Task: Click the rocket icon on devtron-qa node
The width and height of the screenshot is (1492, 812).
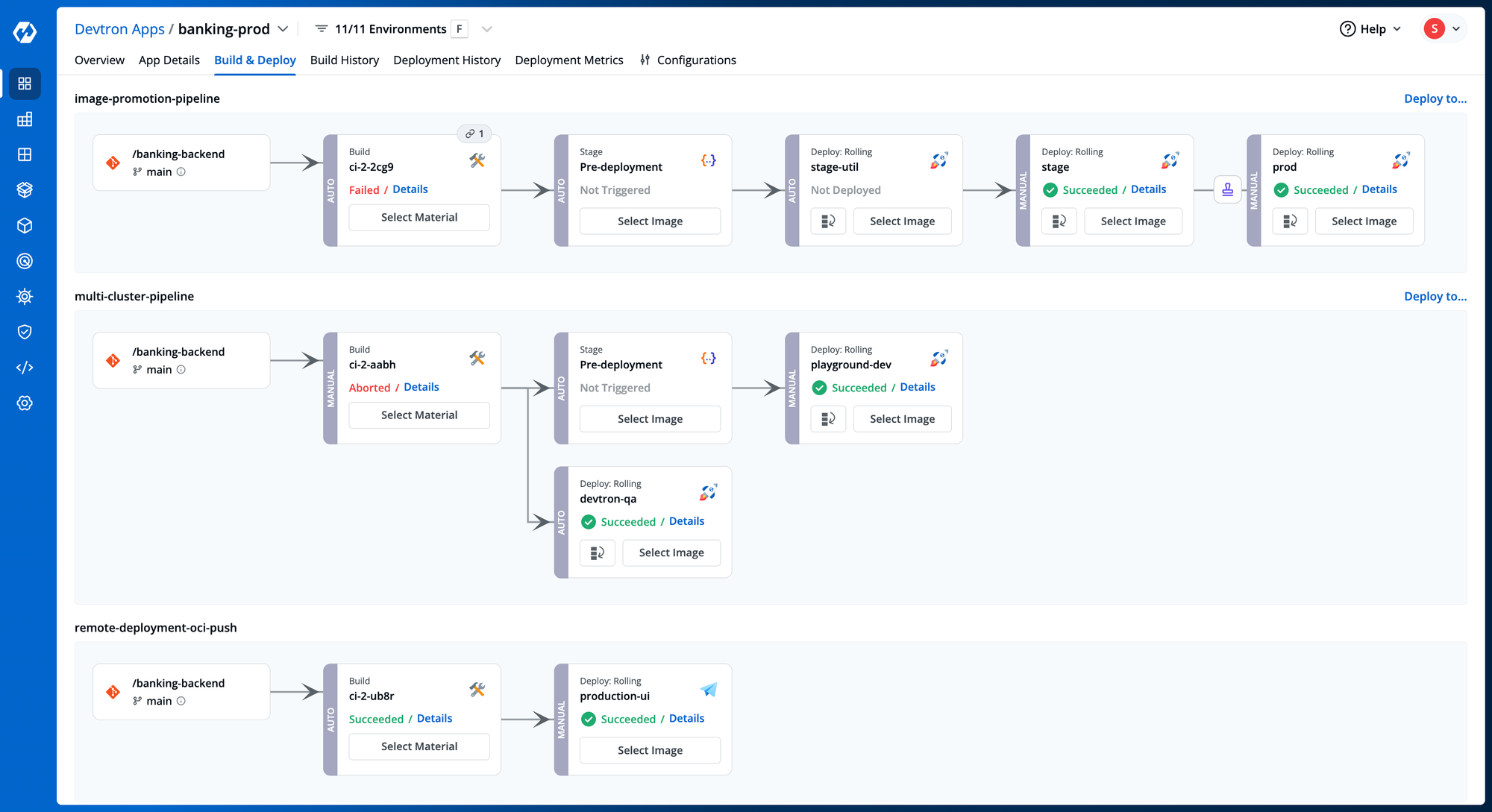Action: coord(708,492)
